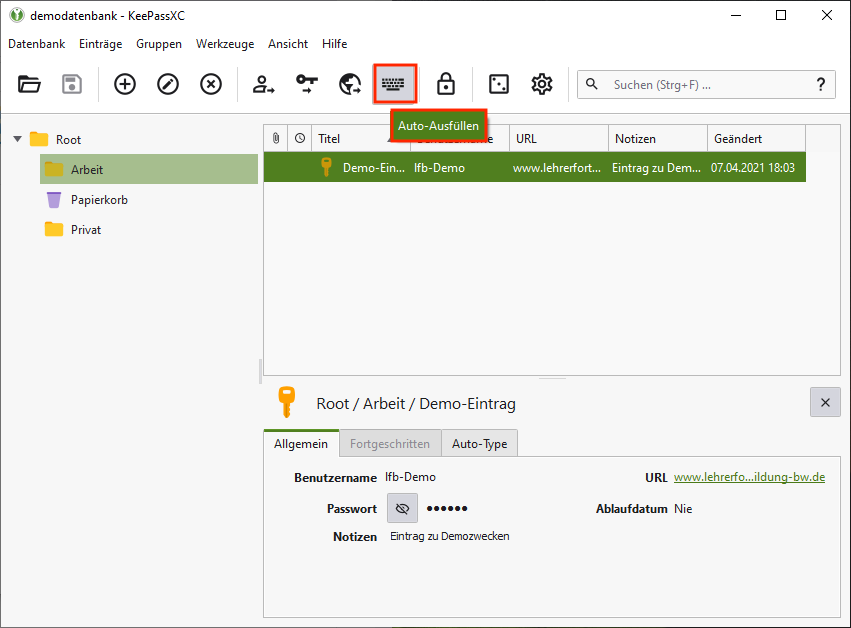Image resolution: width=851 pixels, height=628 pixels.
Task: Close the entry preview panel
Action: click(x=825, y=402)
